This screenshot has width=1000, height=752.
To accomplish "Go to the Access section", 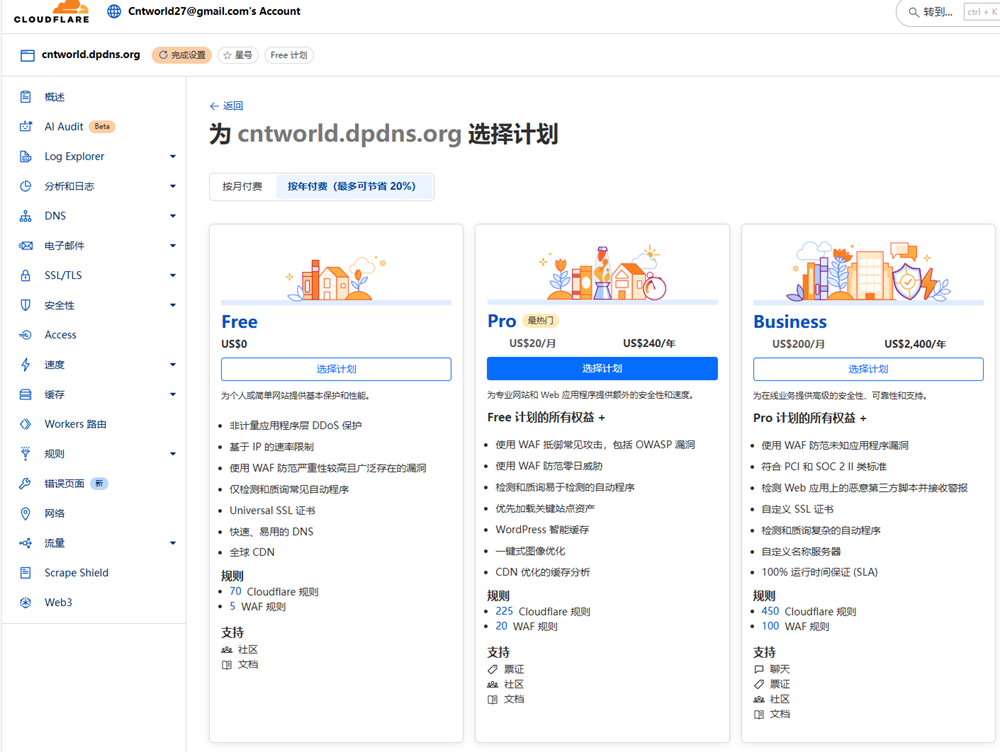I will coord(61,335).
